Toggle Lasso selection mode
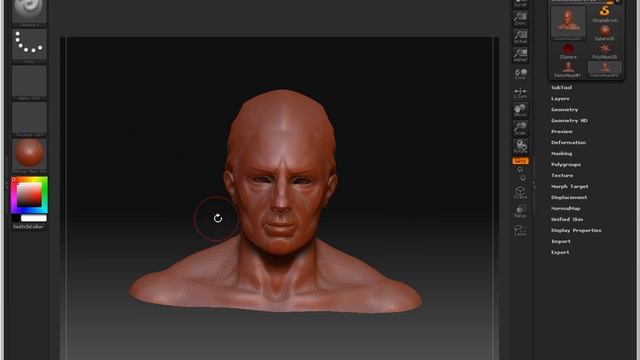The image size is (640, 360). pyautogui.click(x=520, y=230)
